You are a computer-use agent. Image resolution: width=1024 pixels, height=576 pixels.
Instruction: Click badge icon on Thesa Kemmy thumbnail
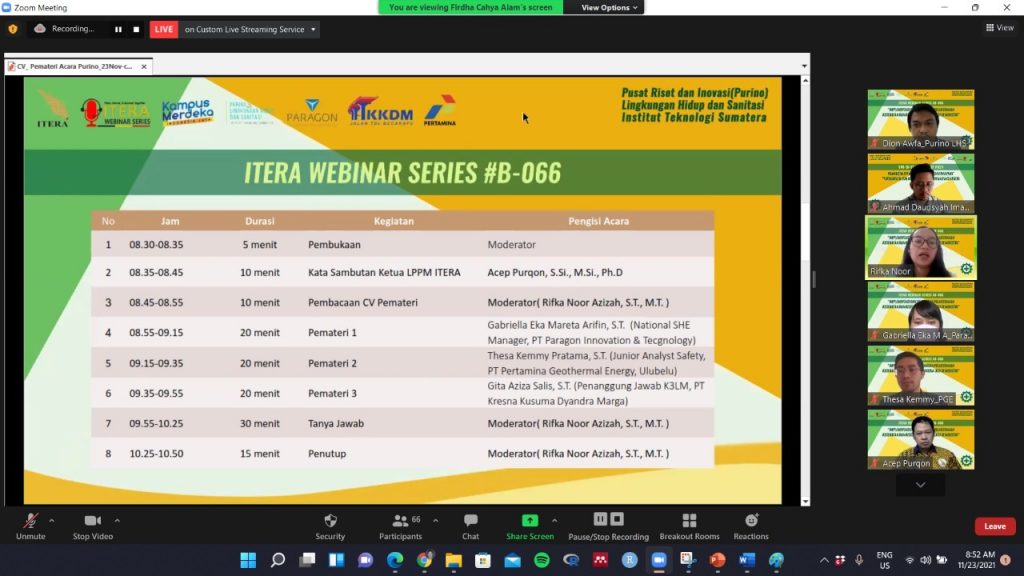[966, 396]
